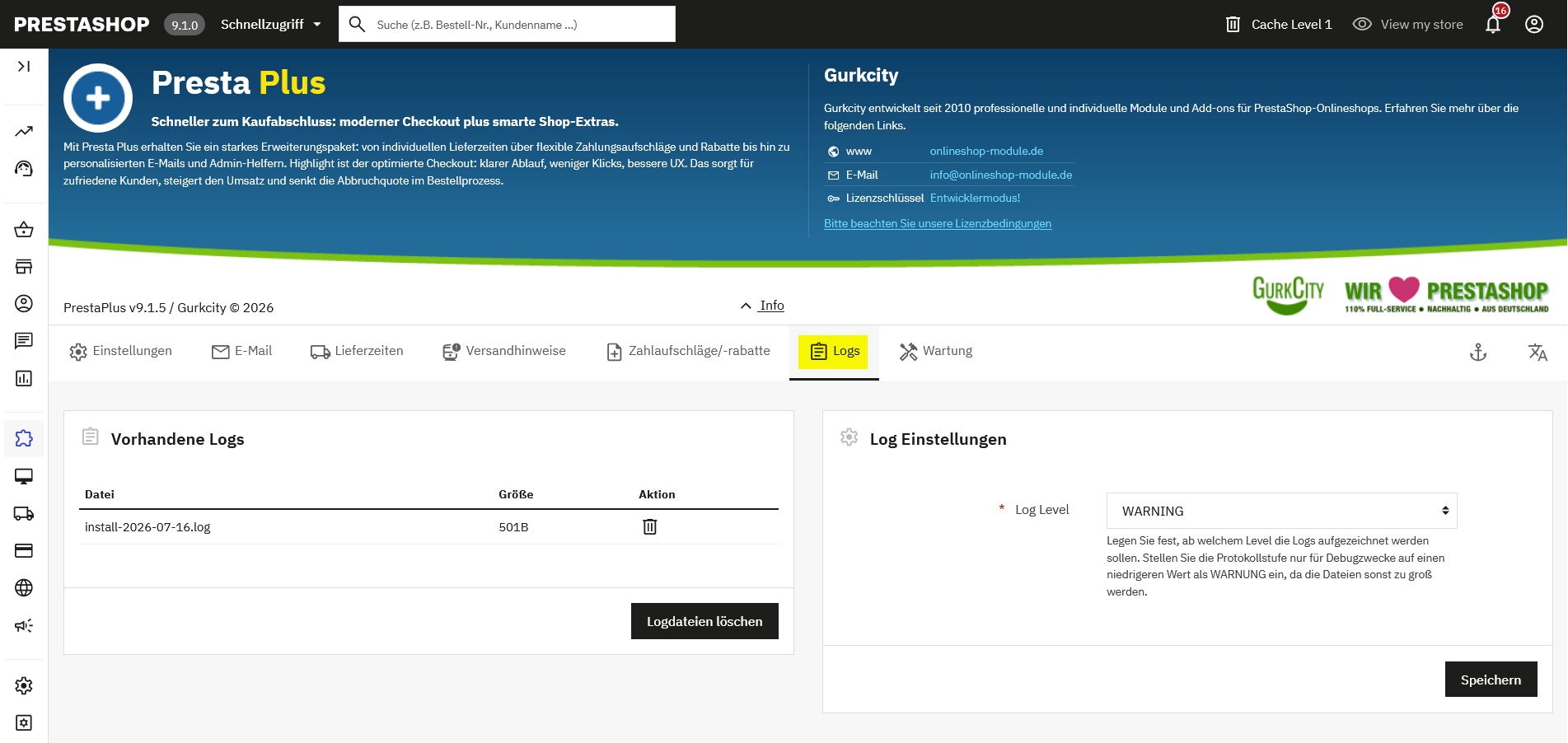The height and width of the screenshot is (743, 1568).
Task: Open the Lizenzbedingungen license terms link
Action: [938, 223]
